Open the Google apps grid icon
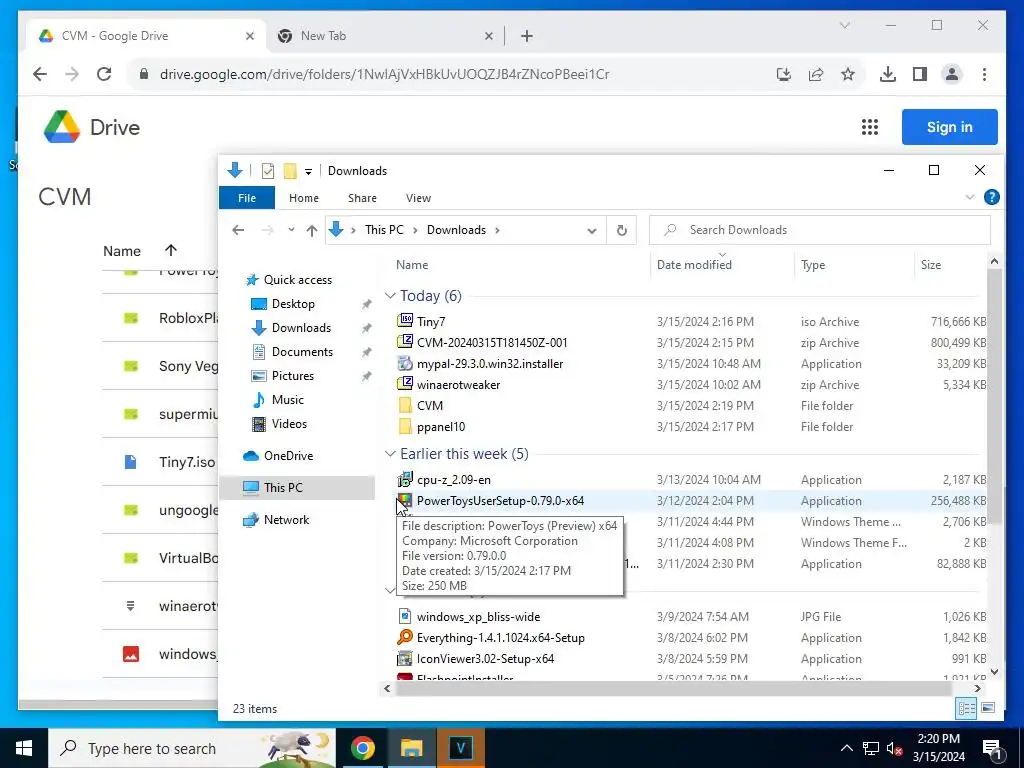 pyautogui.click(x=869, y=127)
